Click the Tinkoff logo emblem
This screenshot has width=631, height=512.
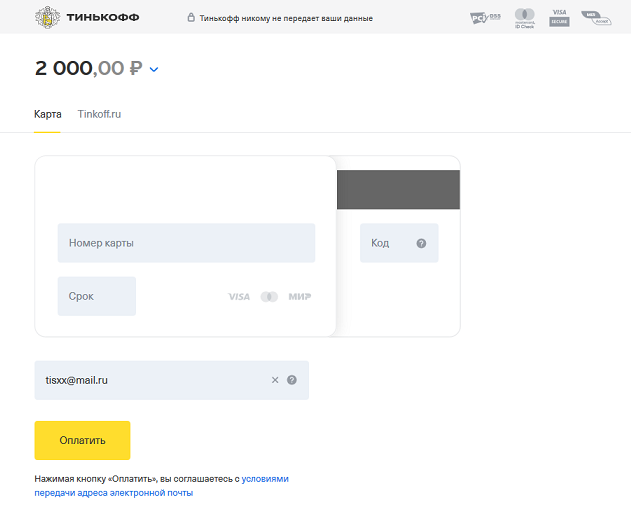(x=47, y=17)
